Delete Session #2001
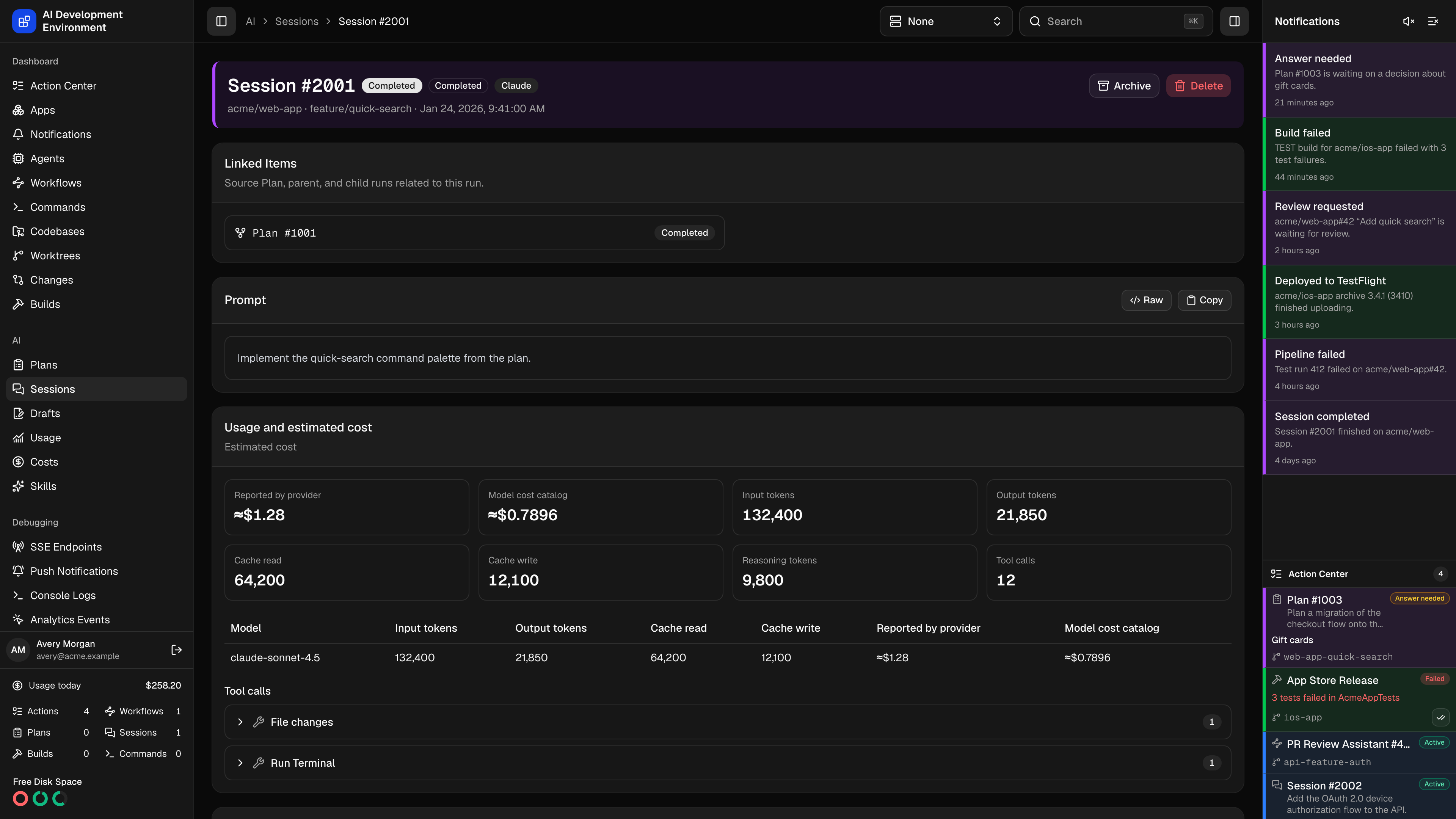1456x819 pixels. pos(1198,86)
